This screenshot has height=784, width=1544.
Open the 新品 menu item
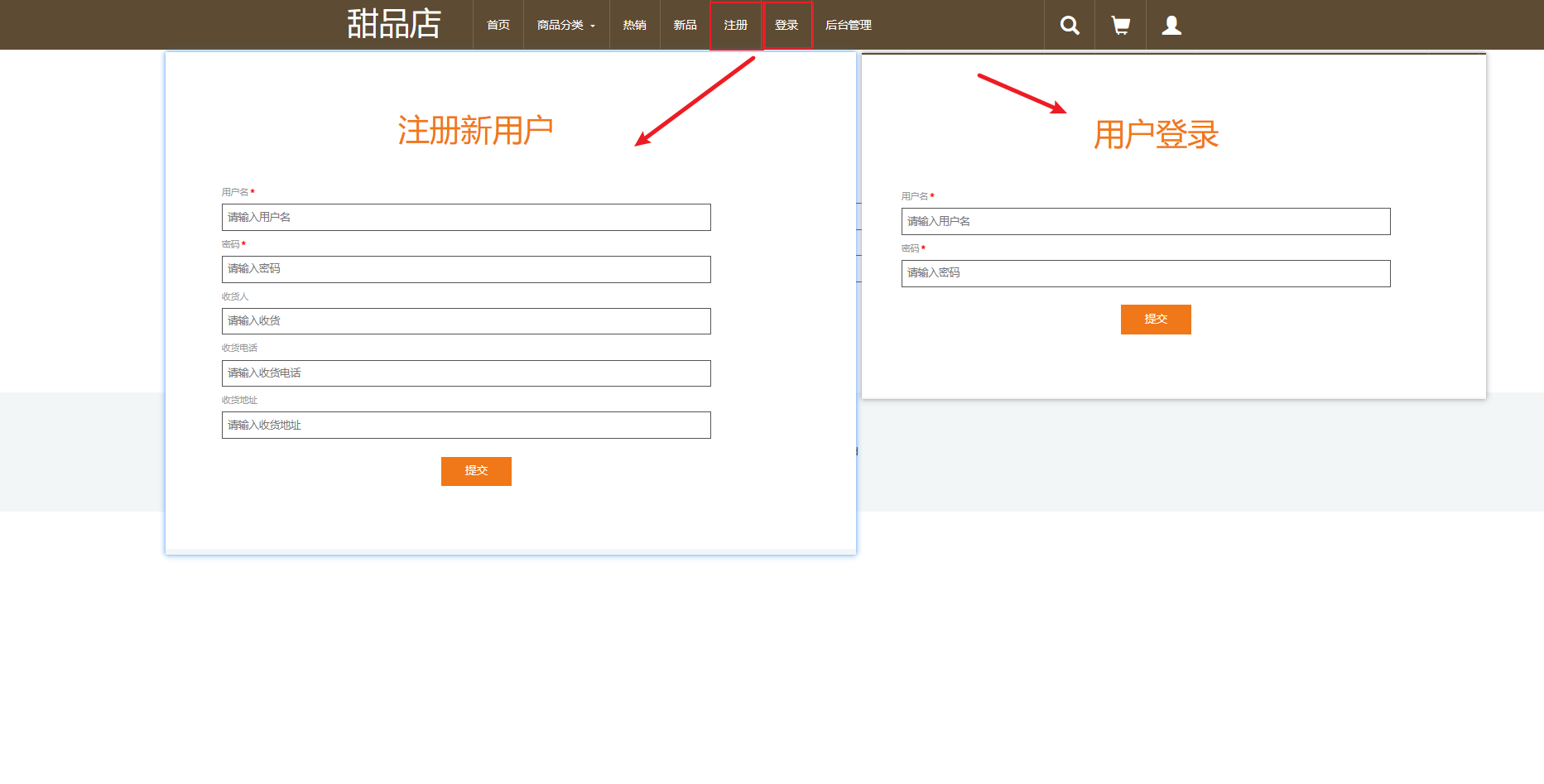pyautogui.click(x=684, y=25)
